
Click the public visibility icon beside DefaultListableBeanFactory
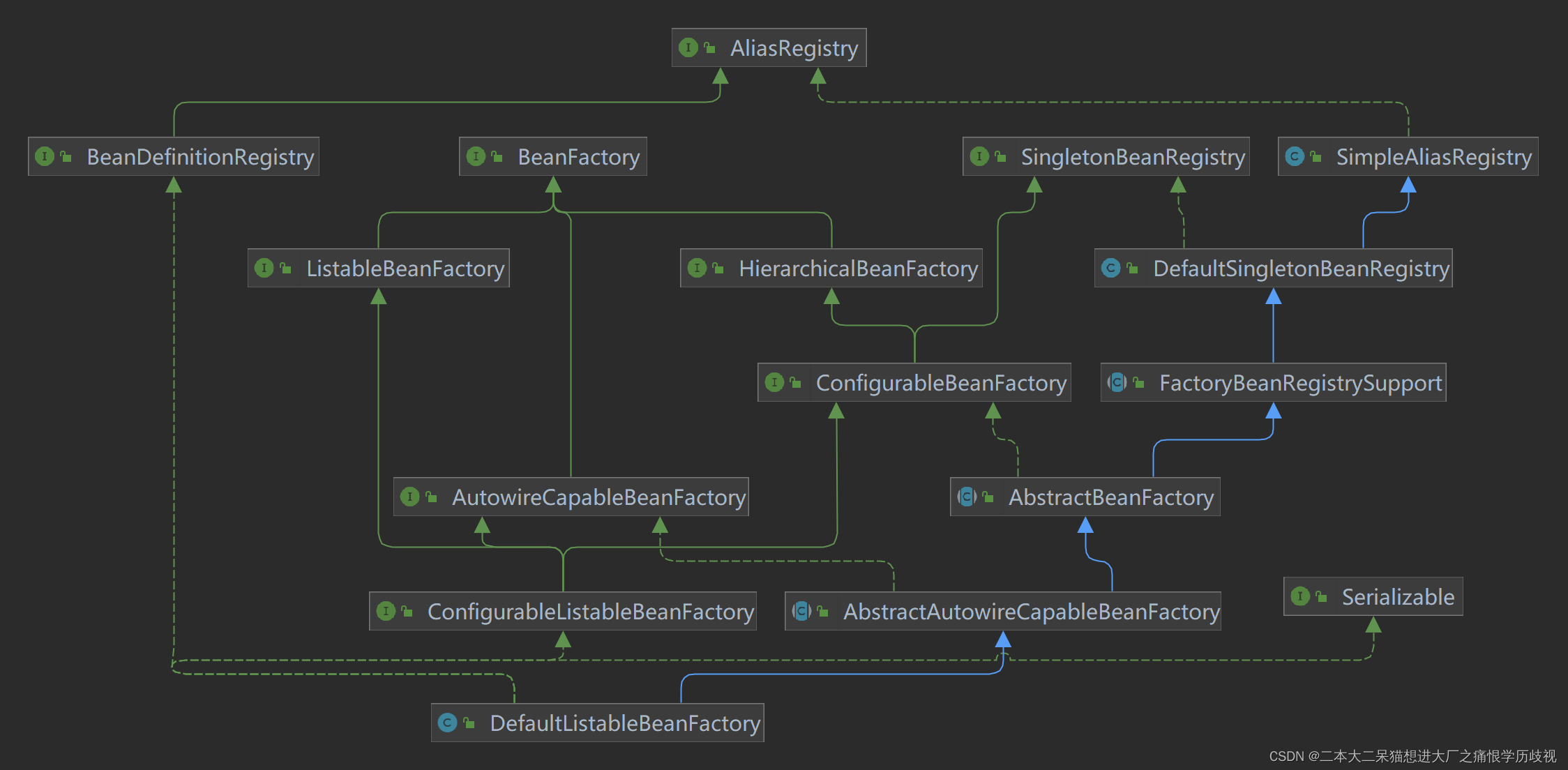click(469, 723)
